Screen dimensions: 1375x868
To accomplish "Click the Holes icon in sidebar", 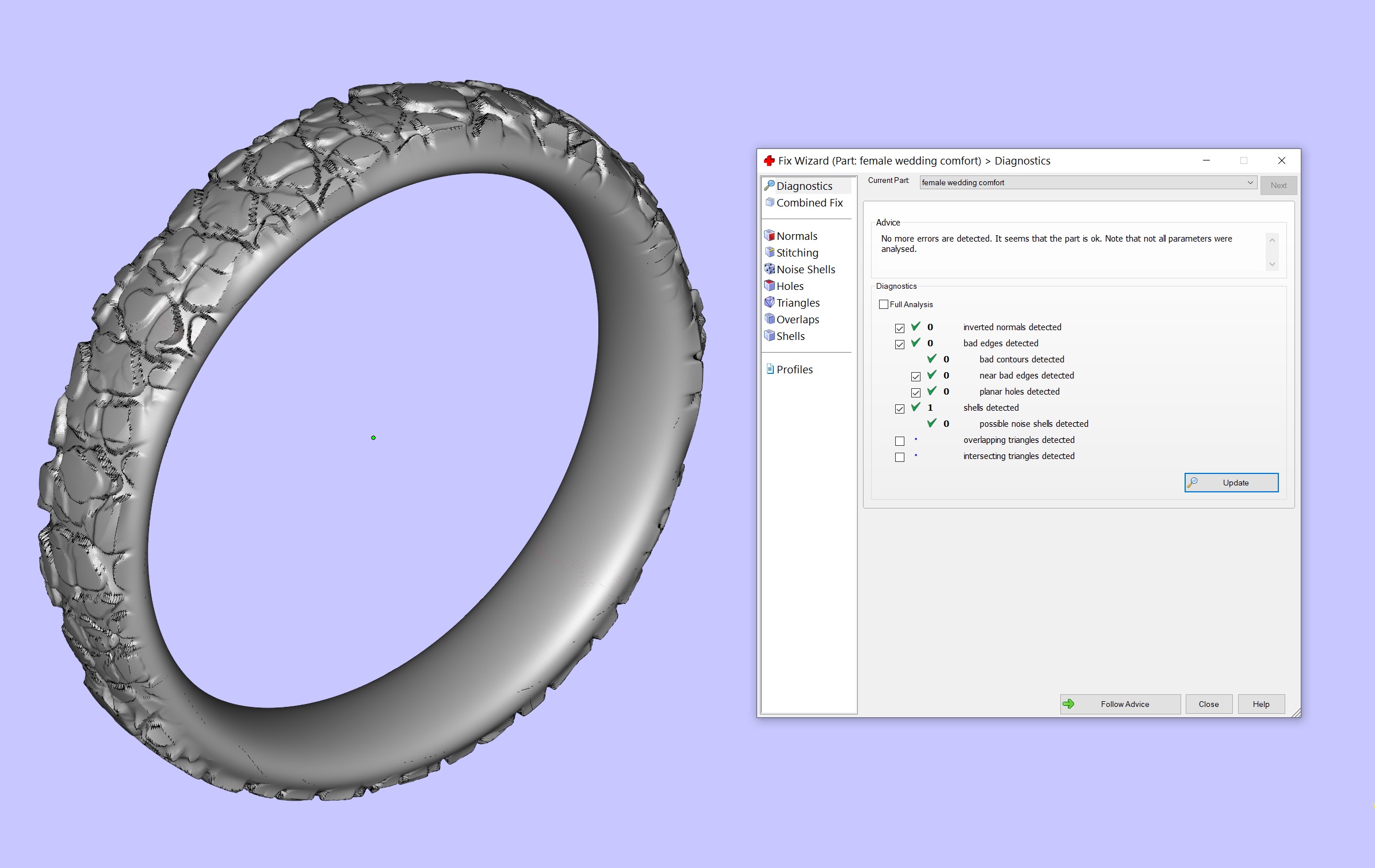I will (770, 286).
